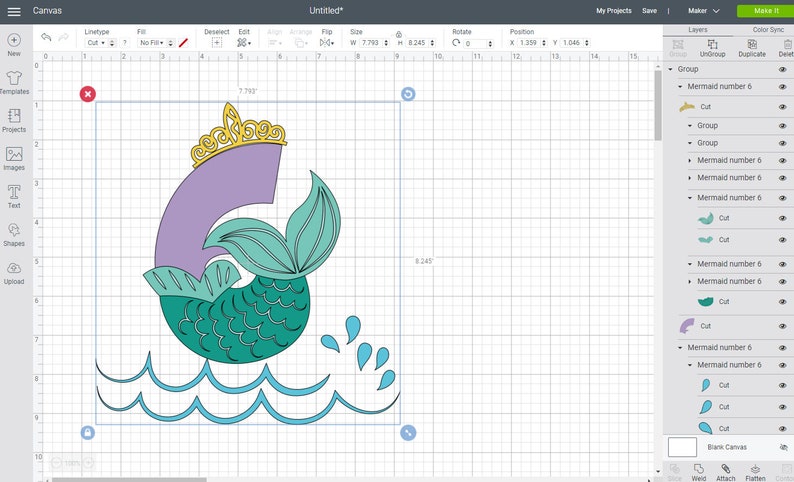The height and width of the screenshot is (482, 794).
Task: Hide the first blue droplet Cut layer
Action: (x=782, y=385)
